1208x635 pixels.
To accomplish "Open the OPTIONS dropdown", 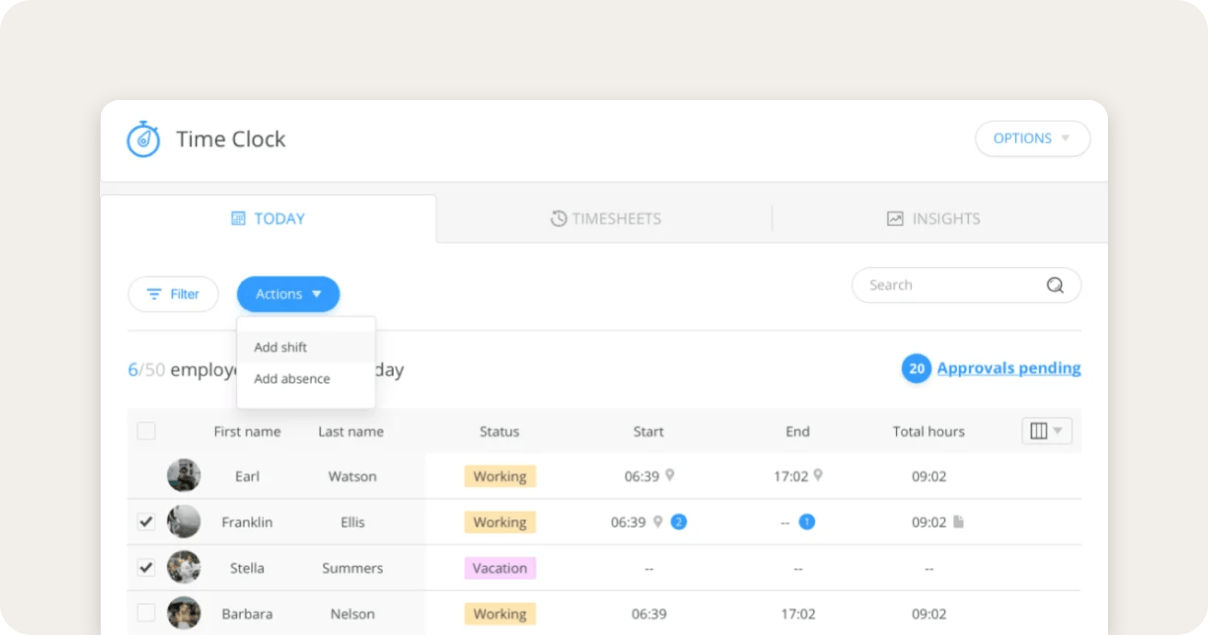I will (x=1032, y=139).
